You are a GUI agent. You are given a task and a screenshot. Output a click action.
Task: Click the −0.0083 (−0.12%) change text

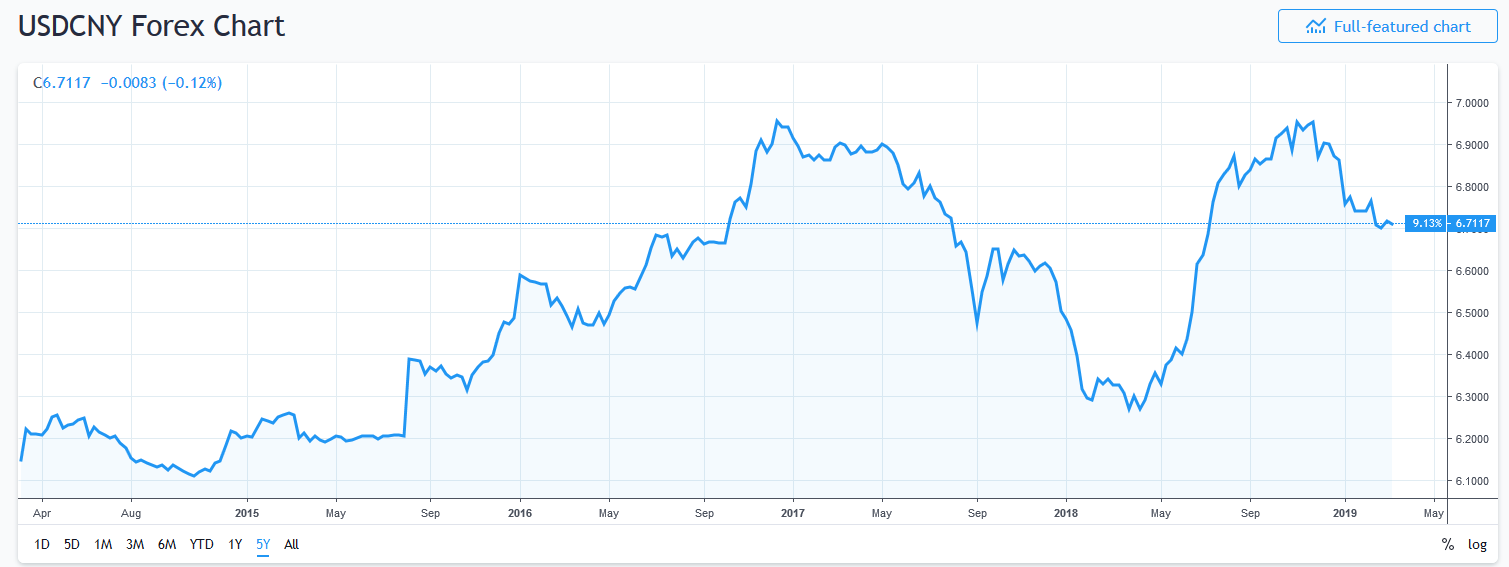(161, 83)
